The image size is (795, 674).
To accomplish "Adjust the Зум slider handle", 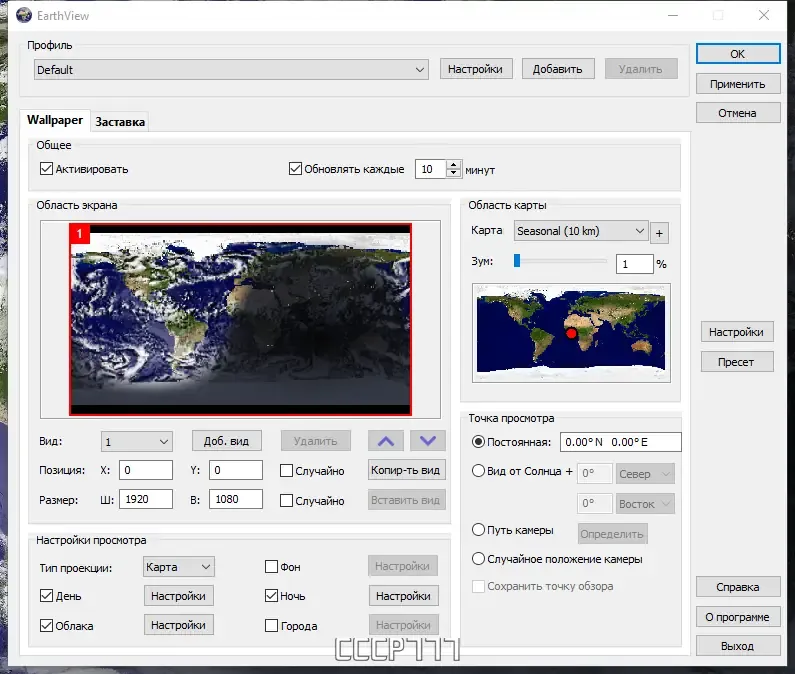I will coord(517,261).
